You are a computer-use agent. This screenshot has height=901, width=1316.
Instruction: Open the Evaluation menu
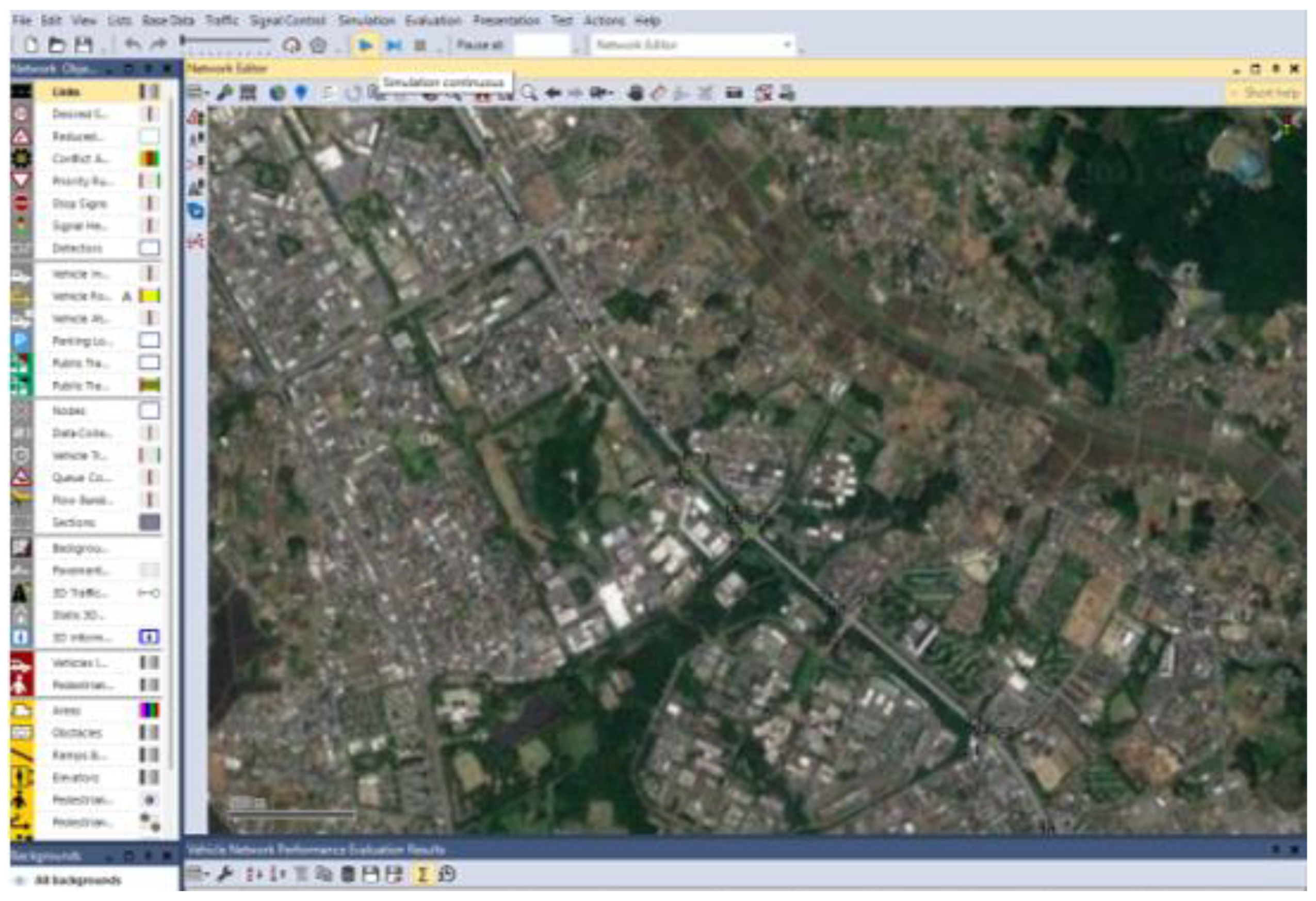pos(433,21)
